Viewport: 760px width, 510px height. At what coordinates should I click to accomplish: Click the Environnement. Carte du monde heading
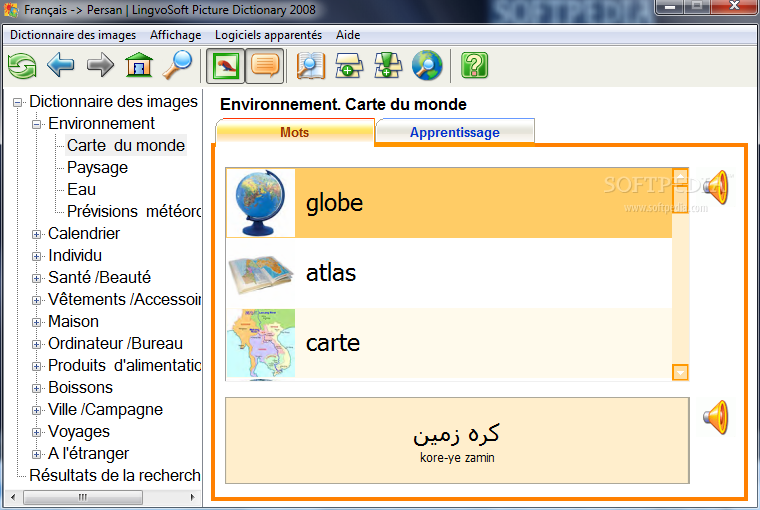tap(343, 104)
